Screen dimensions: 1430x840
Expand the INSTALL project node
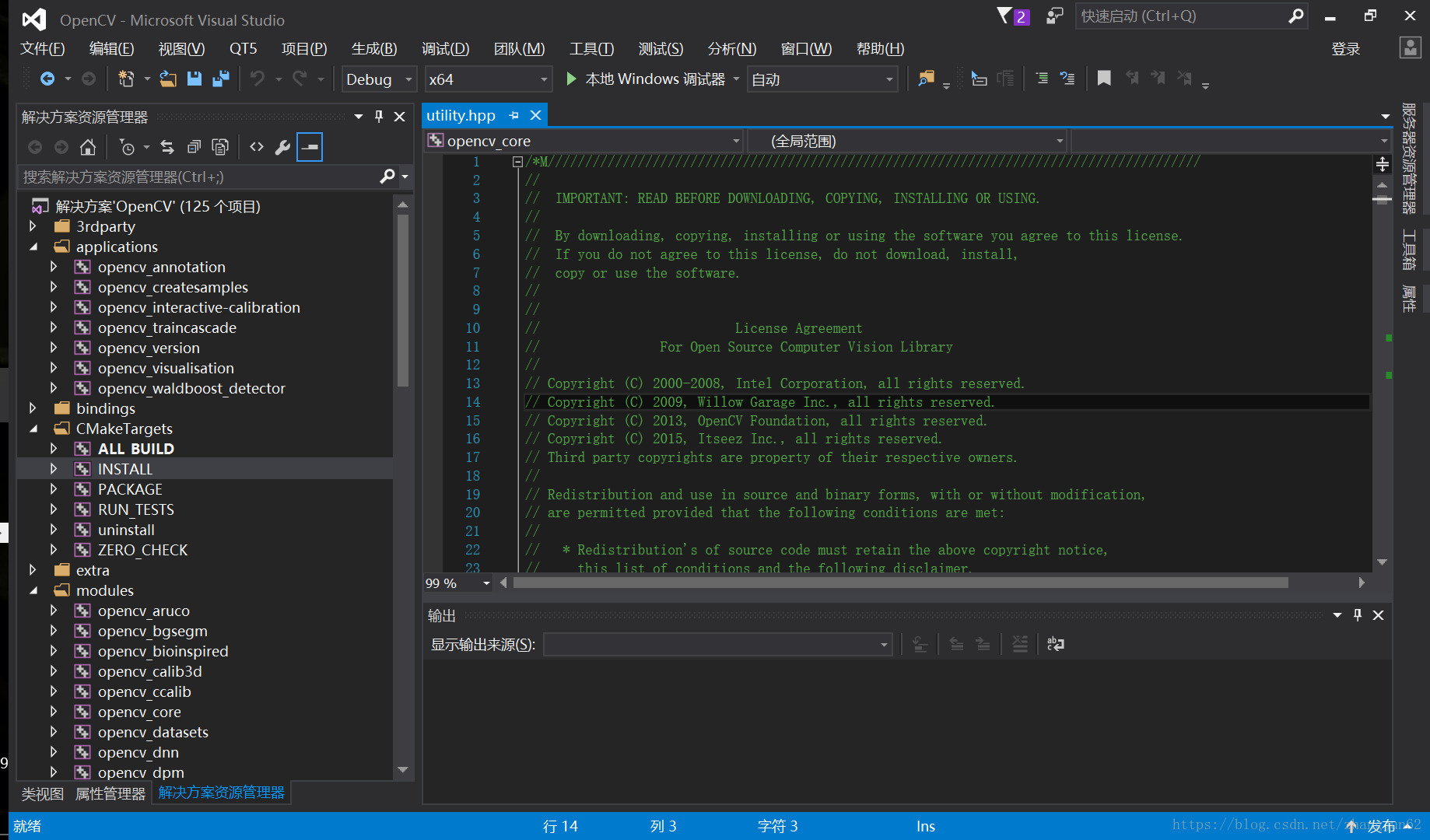[x=54, y=469]
